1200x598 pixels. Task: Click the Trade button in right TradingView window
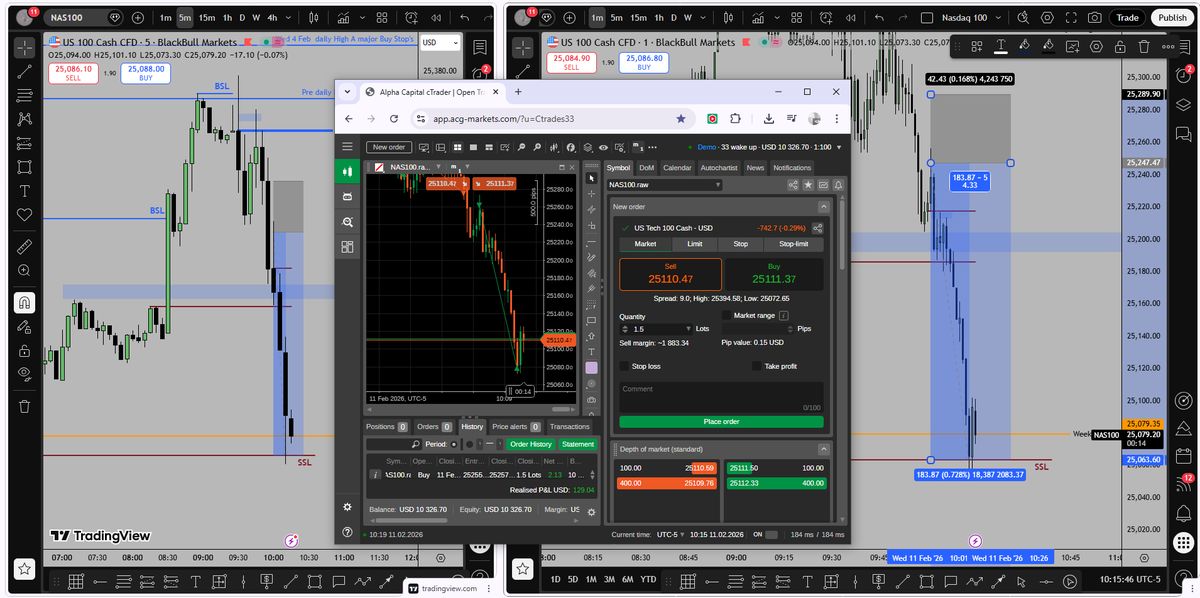[1127, 18]
